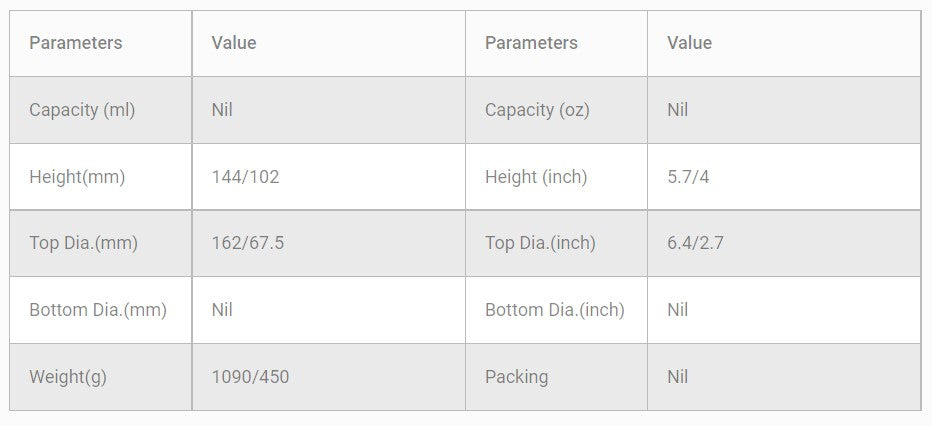Screen dimensions: 932x426
Task: Select the 144/102 height value
Action: coord(246,177)
